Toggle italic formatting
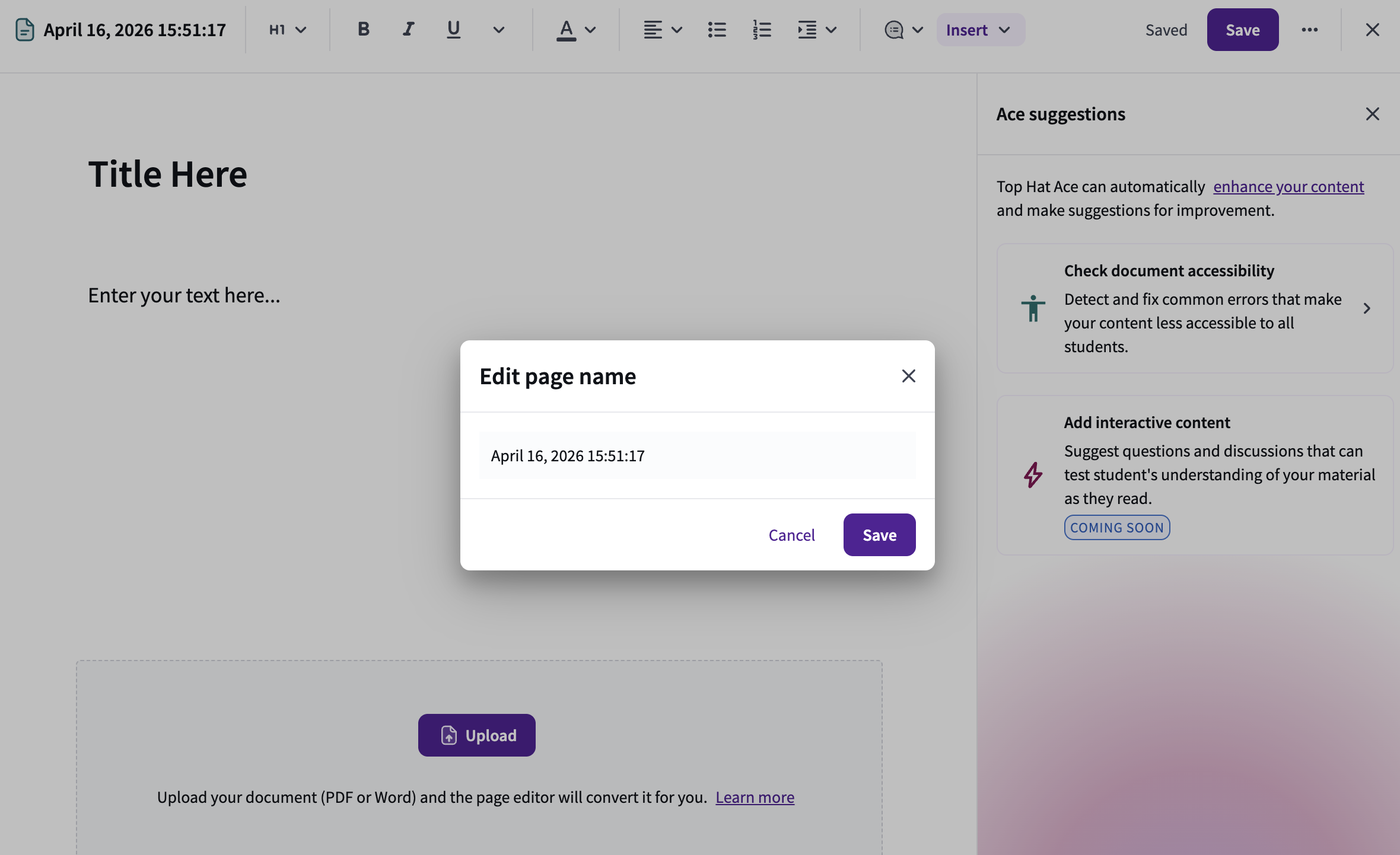The image size is (1400, 855). click(x=408, y=29)
